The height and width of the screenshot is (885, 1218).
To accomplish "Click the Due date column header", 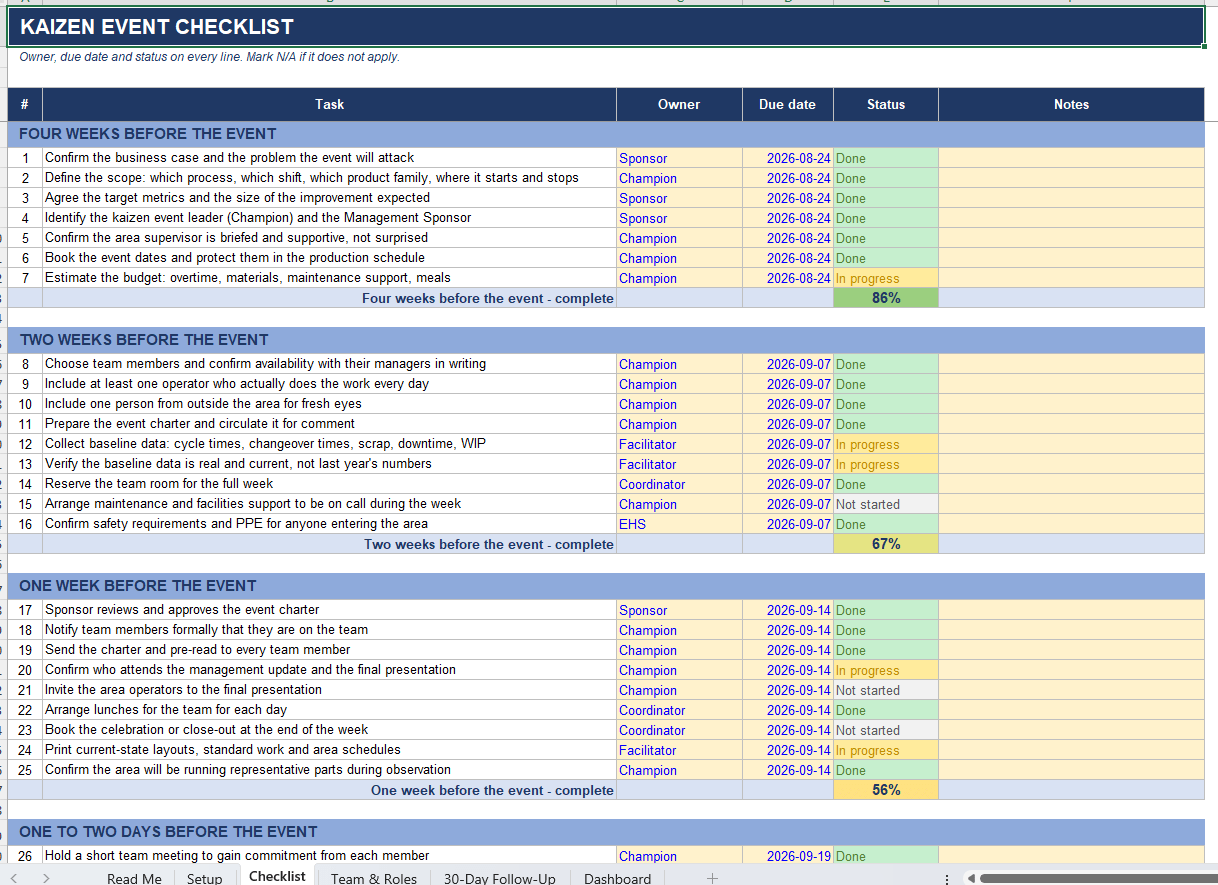I will pos(787,104).
